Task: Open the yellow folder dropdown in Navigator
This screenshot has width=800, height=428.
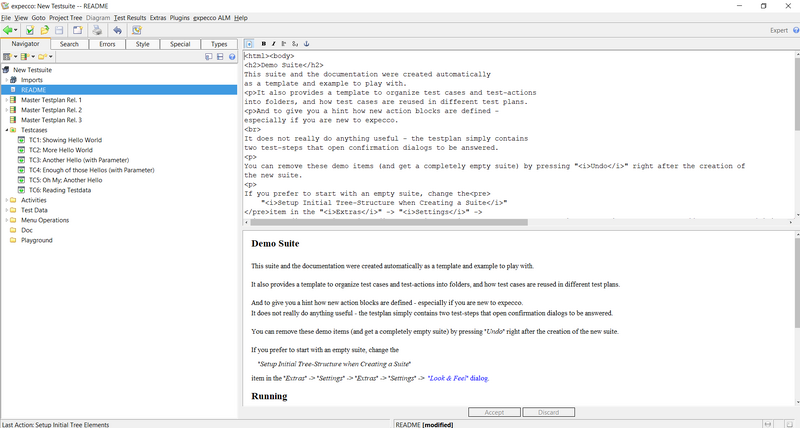Action: pyautogui.click(x=46, y=57)
